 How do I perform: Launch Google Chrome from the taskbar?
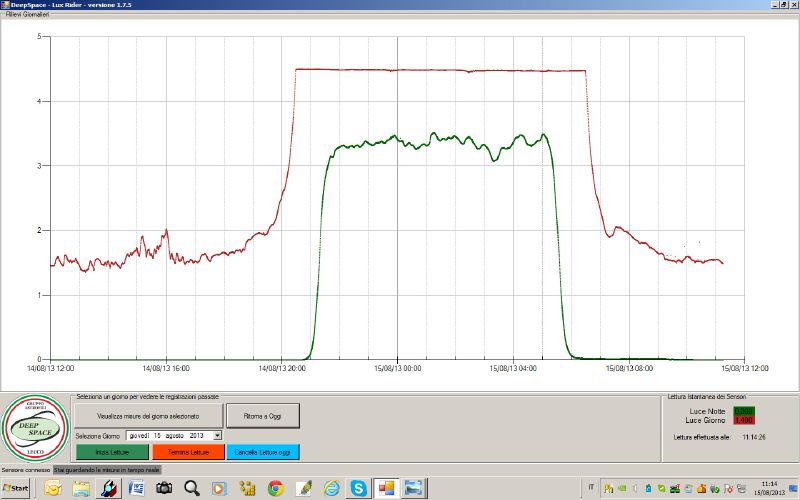(x=276, y=488)
